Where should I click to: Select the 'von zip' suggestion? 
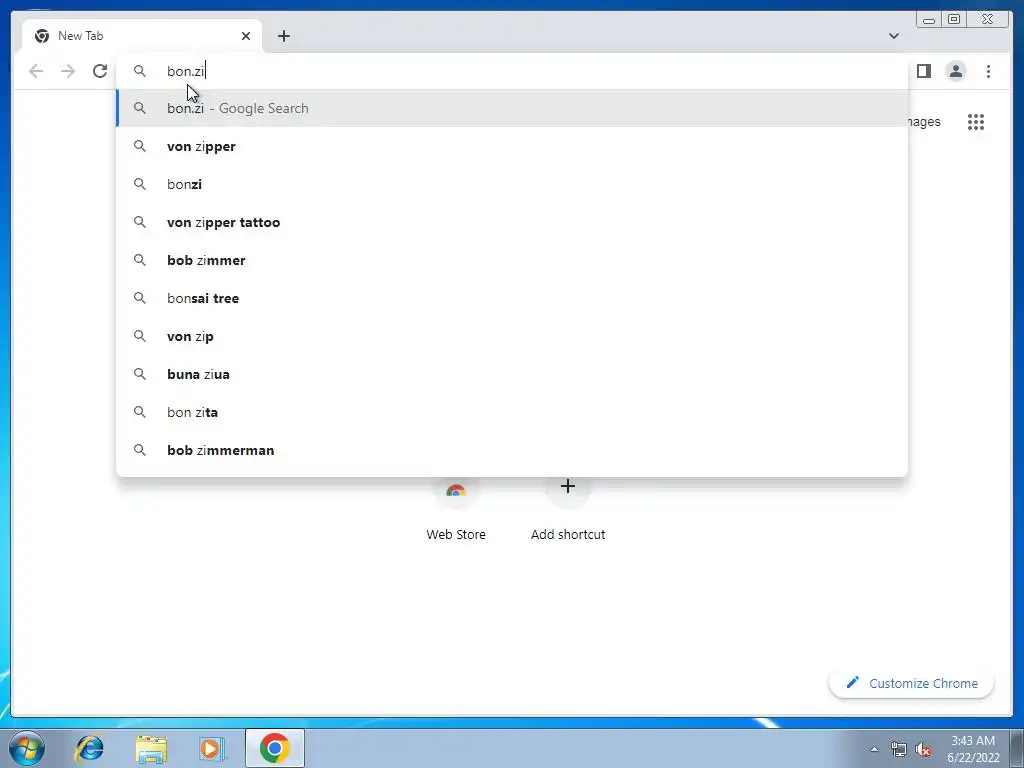512,336
